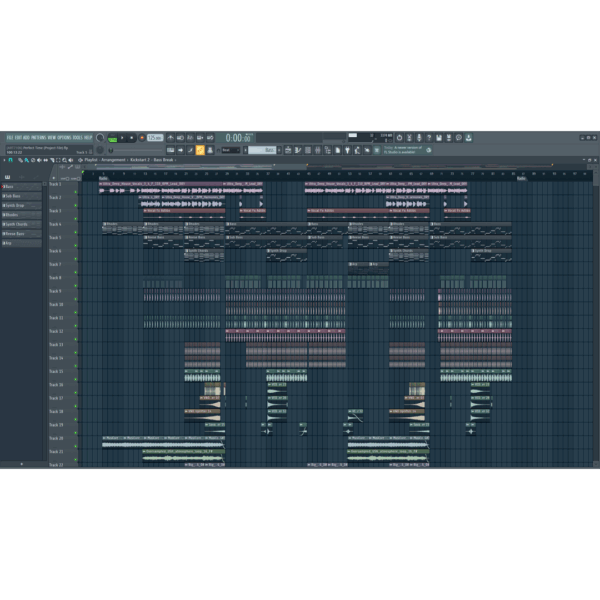Screen dimensions: 600x600
Task: Click the tempo tapper icon
Action: point(357,150)
